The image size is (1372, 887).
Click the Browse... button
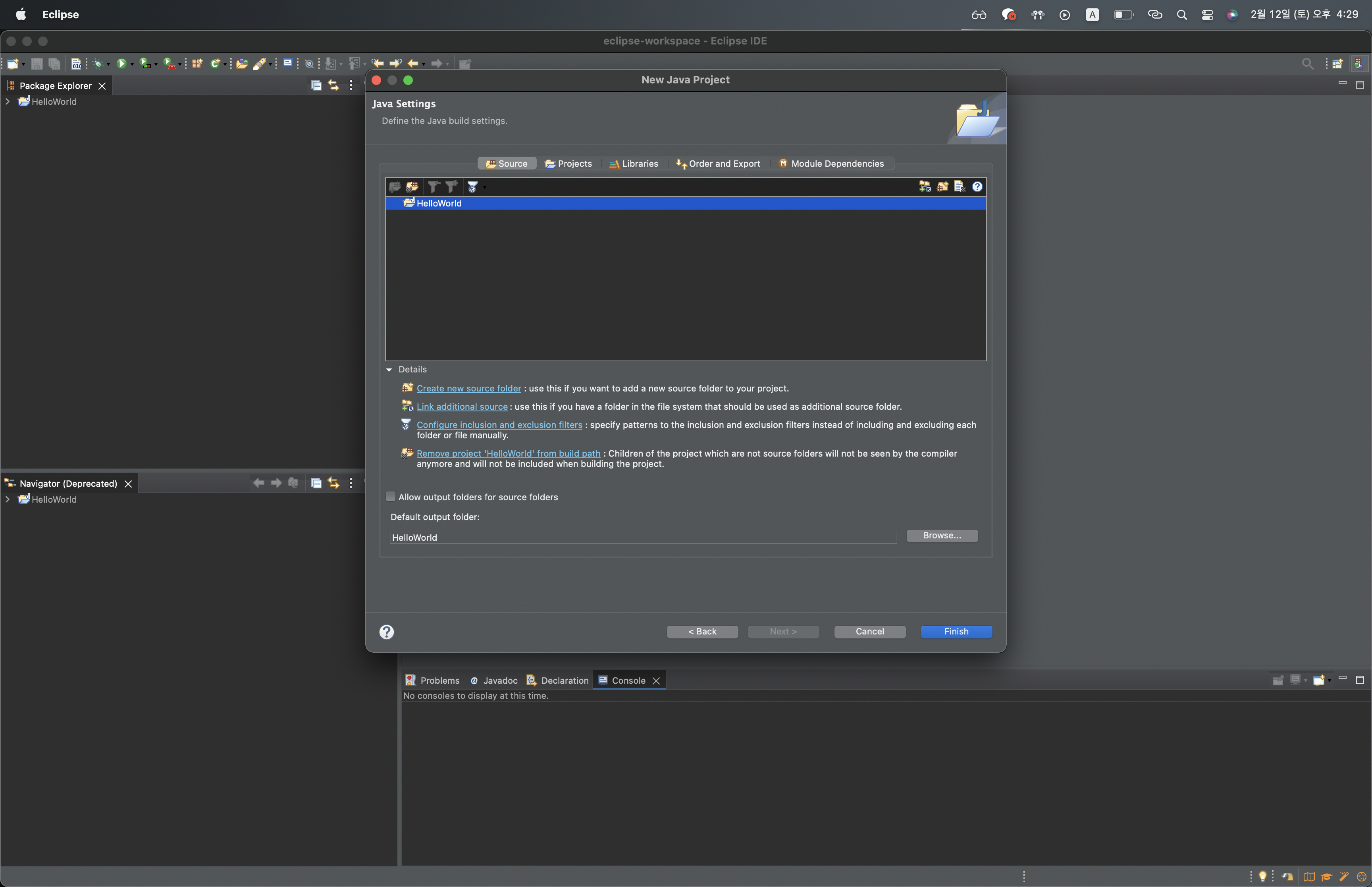pyautogui.click(x=942, y=536)
